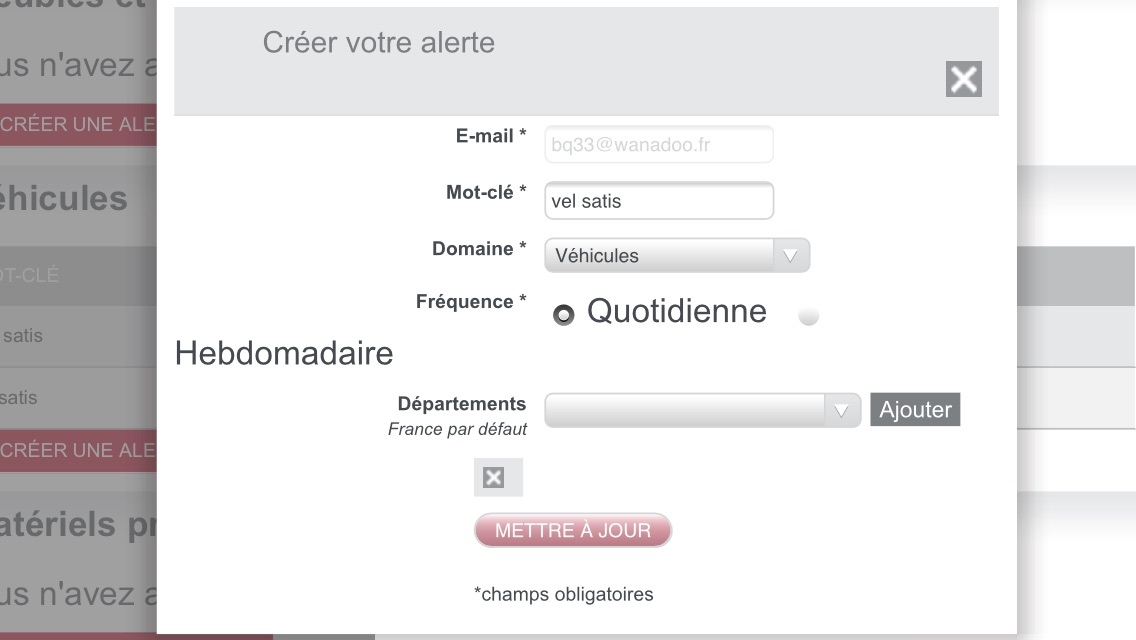Image resolution: width=1136 pixels, height=640 pixels.
Task: Click the CRÉER UNE ALERTE button below satis rows
Action: 78,450
